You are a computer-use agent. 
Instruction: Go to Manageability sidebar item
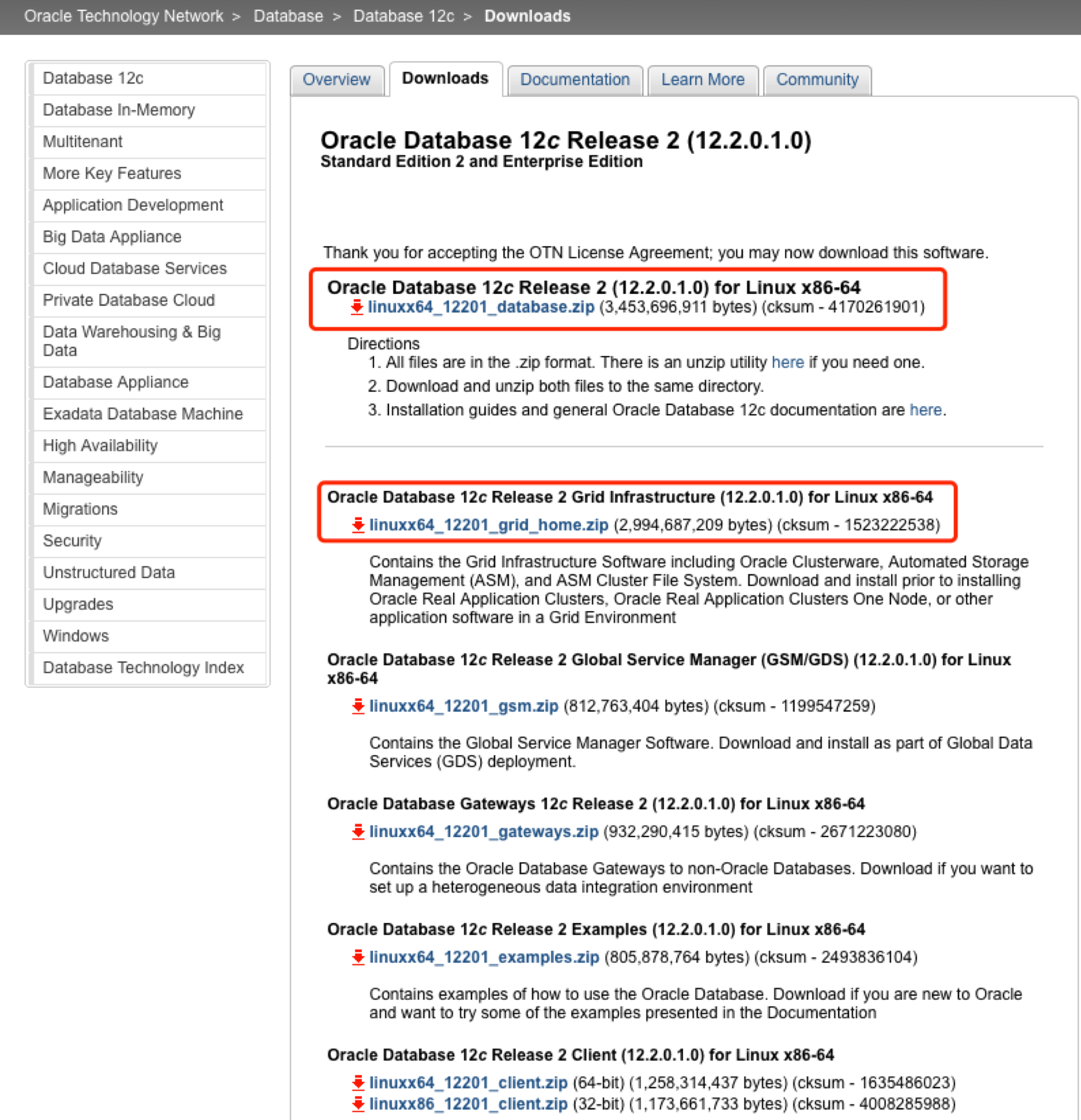[149, 477]
